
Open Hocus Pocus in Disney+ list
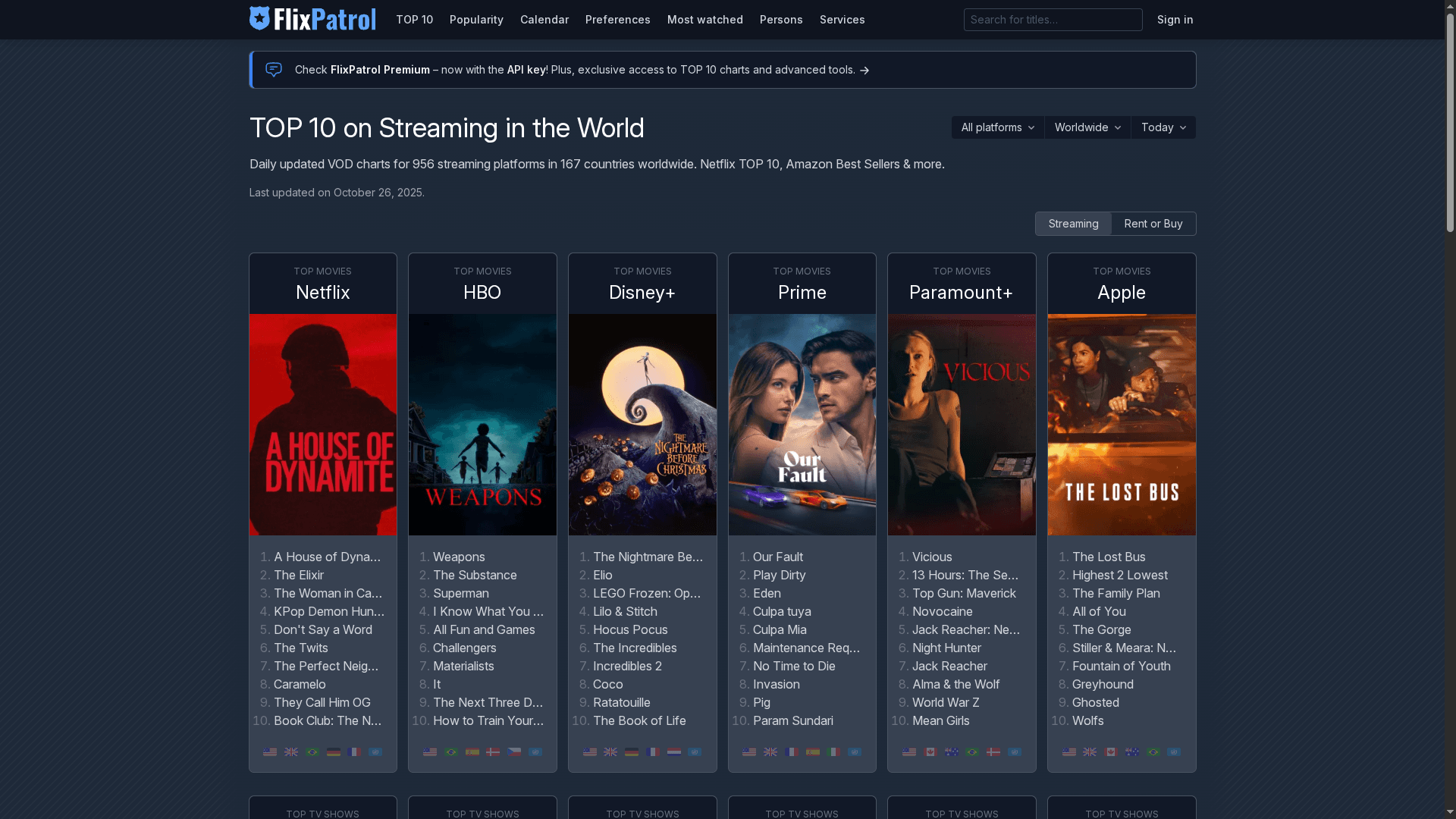pyautogui.click(x=630, y=629)
